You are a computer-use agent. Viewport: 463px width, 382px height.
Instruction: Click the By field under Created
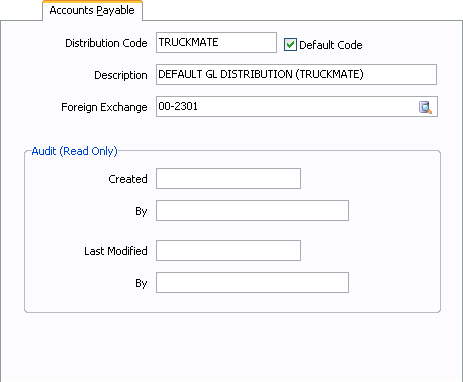click(x=252, y=210)
